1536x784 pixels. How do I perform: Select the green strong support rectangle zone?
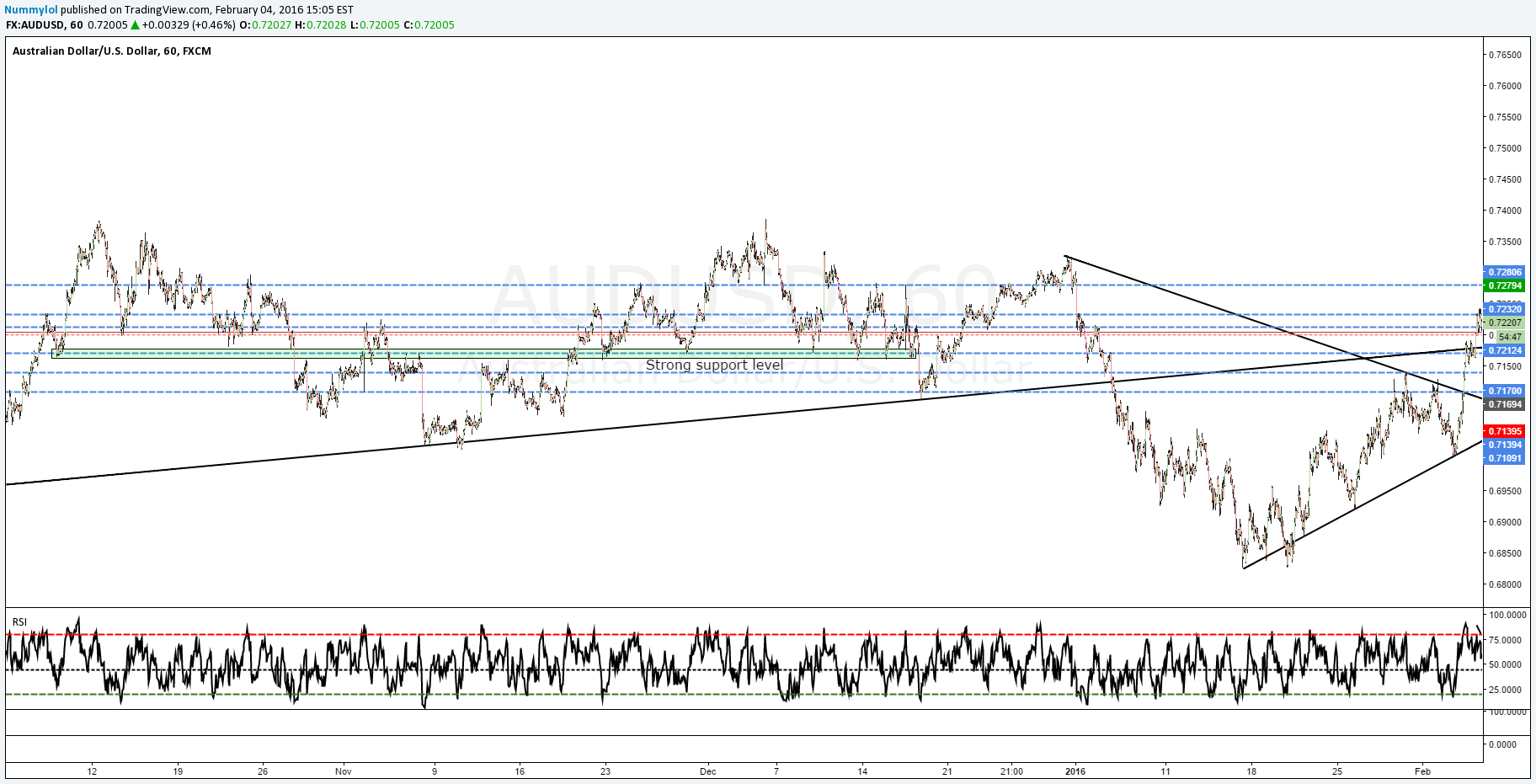(x=483, y=354)
